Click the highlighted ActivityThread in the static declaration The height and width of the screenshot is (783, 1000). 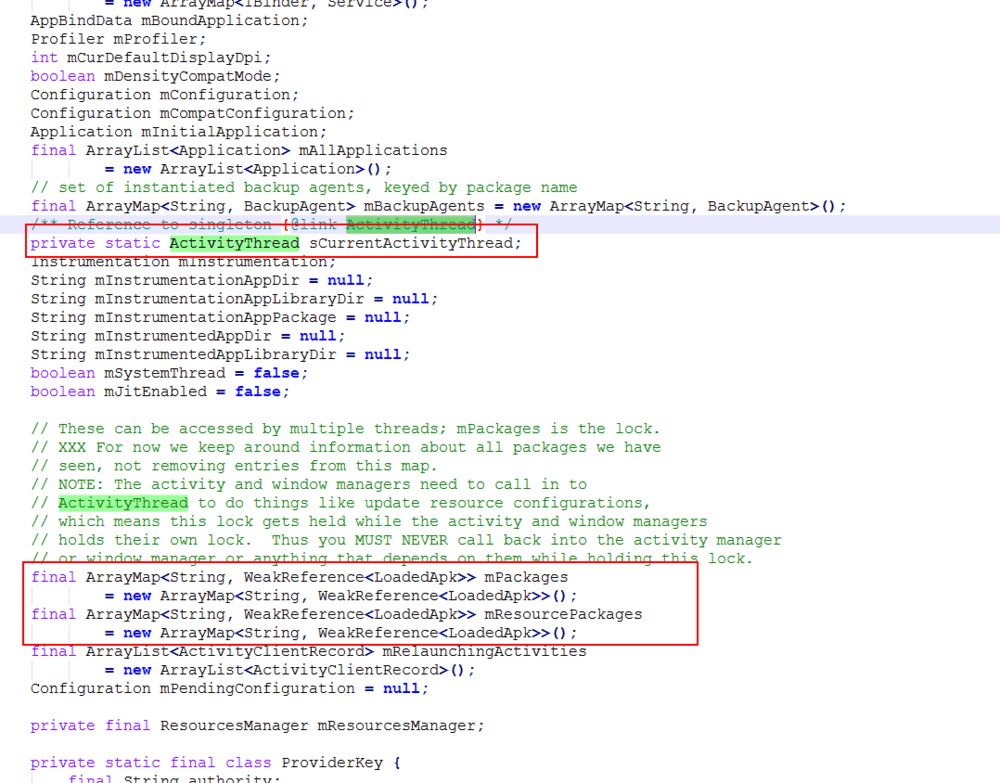234,243
